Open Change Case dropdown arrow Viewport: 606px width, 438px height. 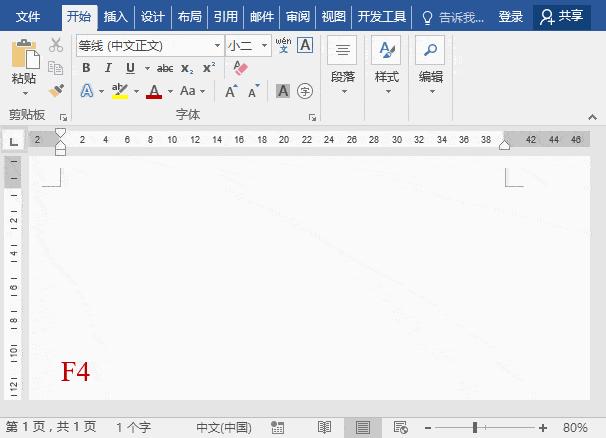(x=203, y=92)
